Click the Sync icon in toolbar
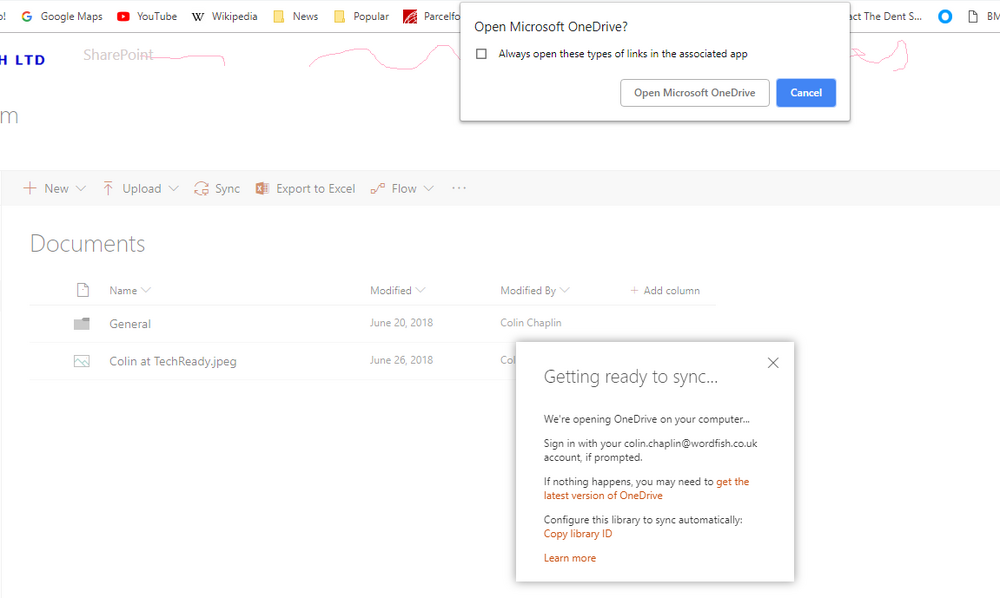1000x598 pixels. point(202,188)
